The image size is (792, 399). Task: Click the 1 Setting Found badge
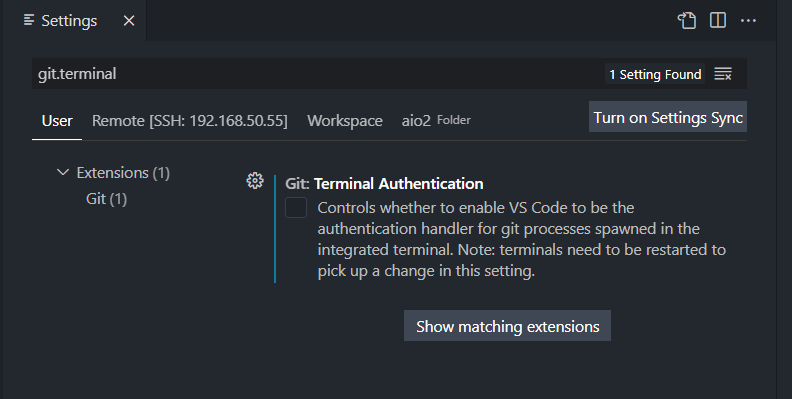click(x=655, y=74)
